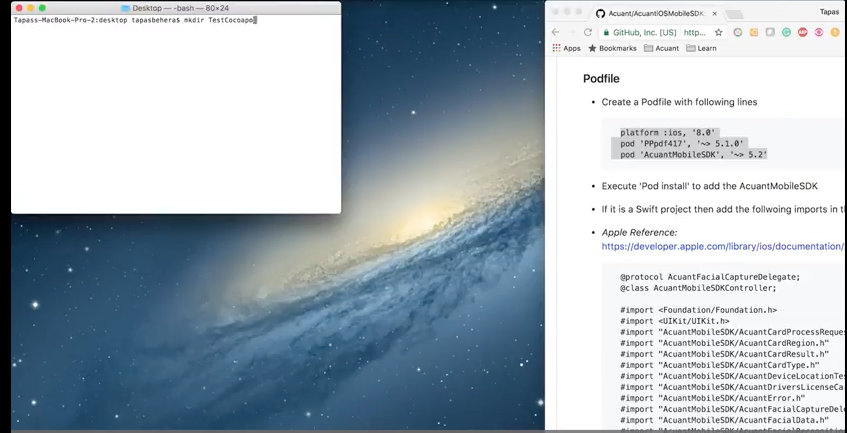Click '#import <UIKit/UIKit.h>' line
This screenshot has height=433, width=847.
tap(675, 321)
